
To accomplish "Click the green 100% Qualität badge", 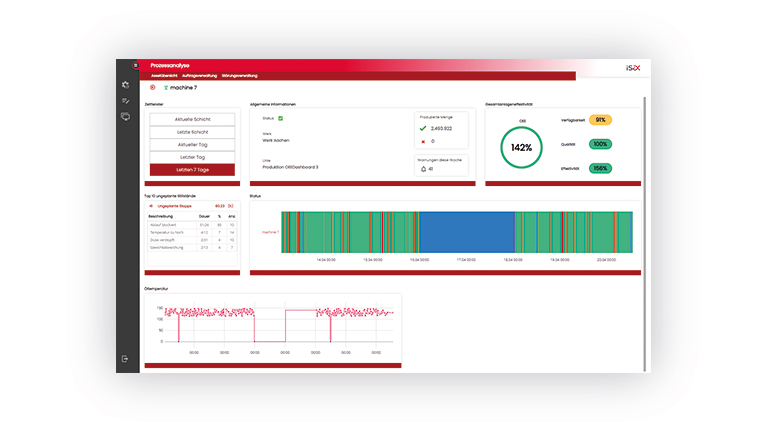I will click(600, 144).
